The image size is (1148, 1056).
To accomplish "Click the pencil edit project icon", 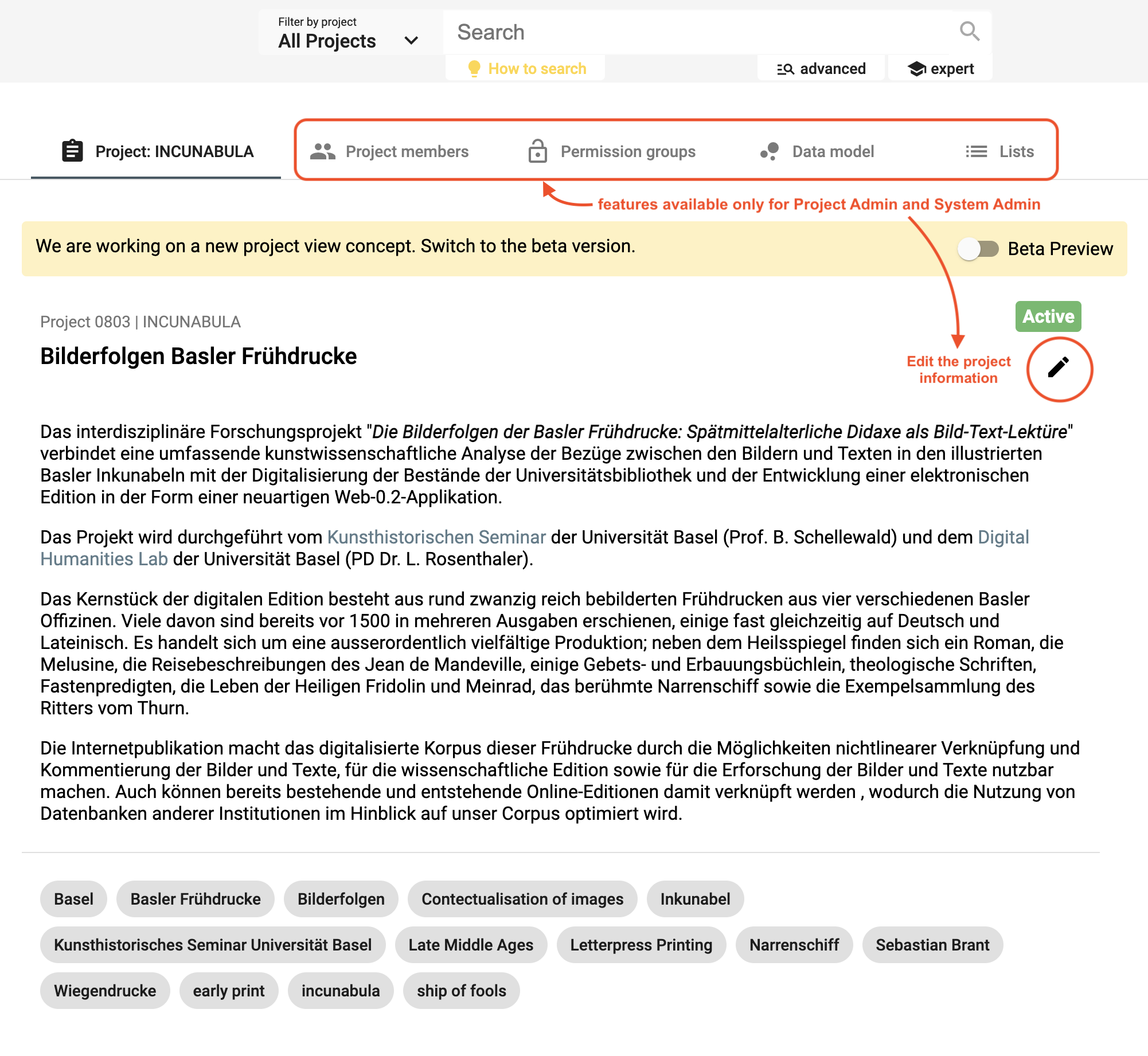I will (x=1059, y=367).
